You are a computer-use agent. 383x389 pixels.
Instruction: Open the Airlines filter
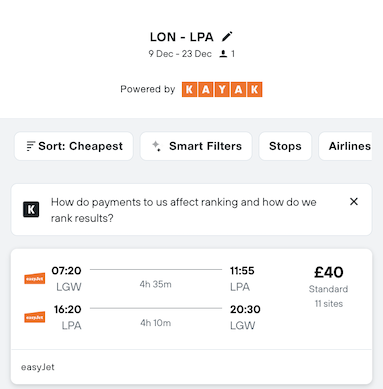tap(346, 146)
